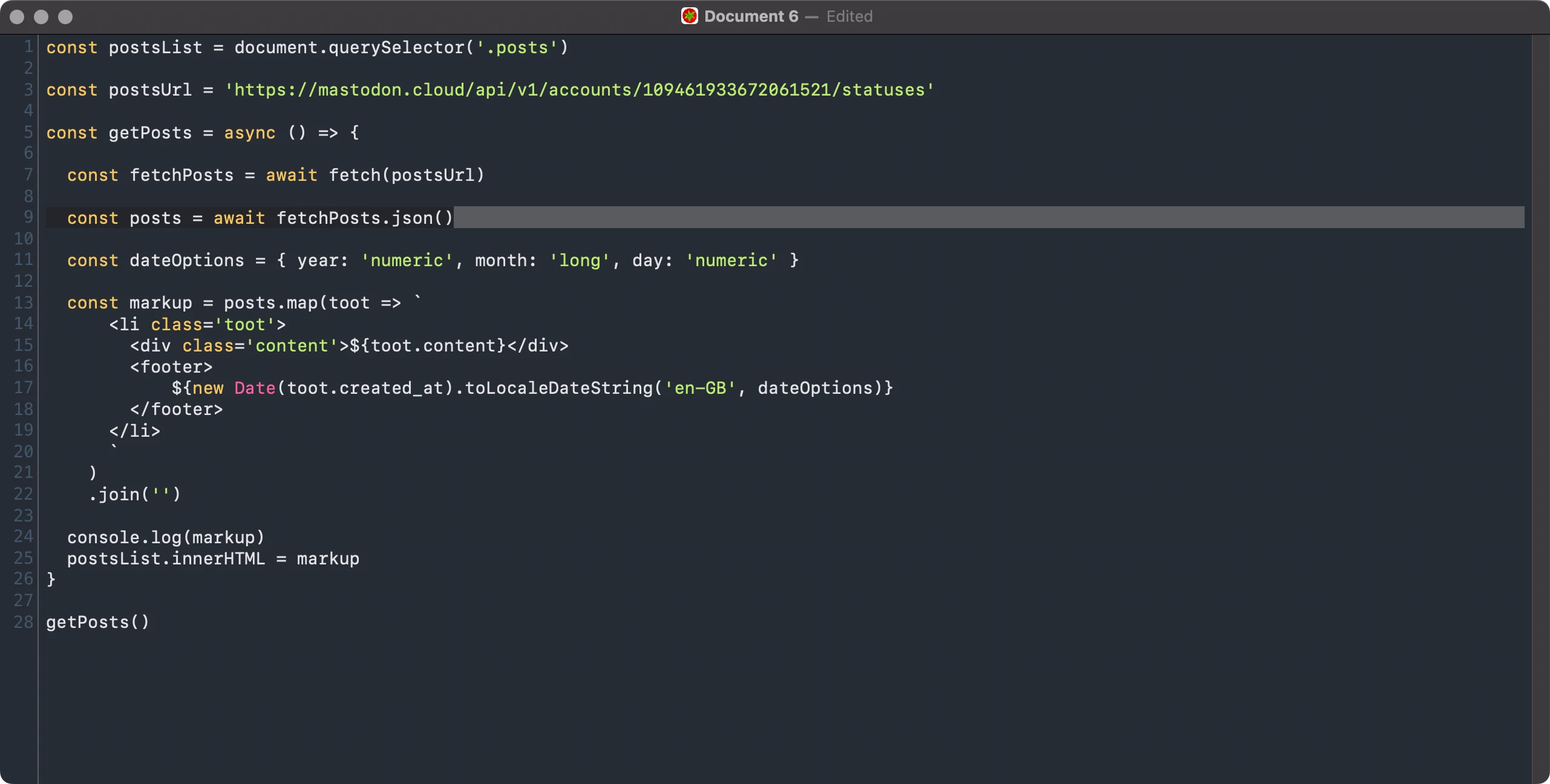Click 'toLocaleDateString' on line 17
Viewport: 1550px width, 784px height.
[559, 388]
